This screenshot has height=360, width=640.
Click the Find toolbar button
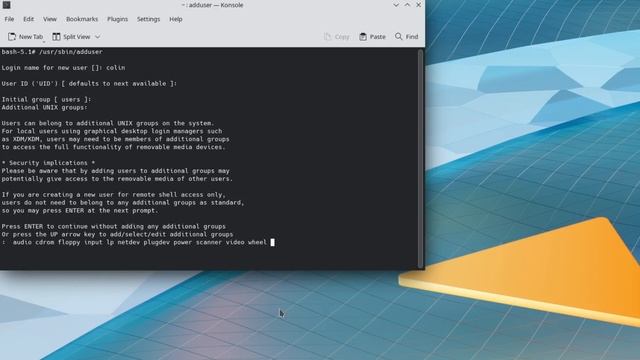pos(407,37)
